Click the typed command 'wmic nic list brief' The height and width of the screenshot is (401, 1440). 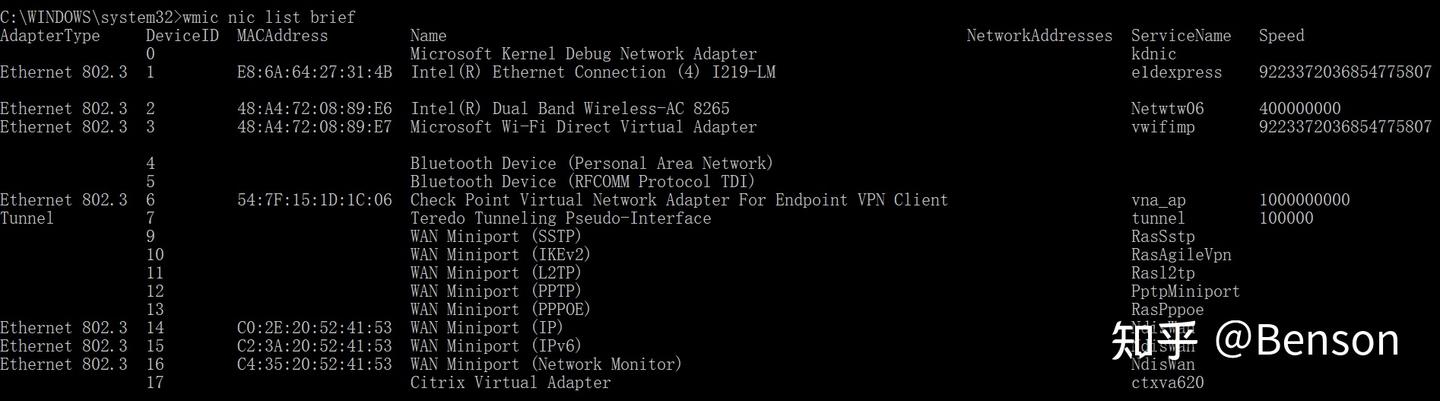click(x=268, y=17)
